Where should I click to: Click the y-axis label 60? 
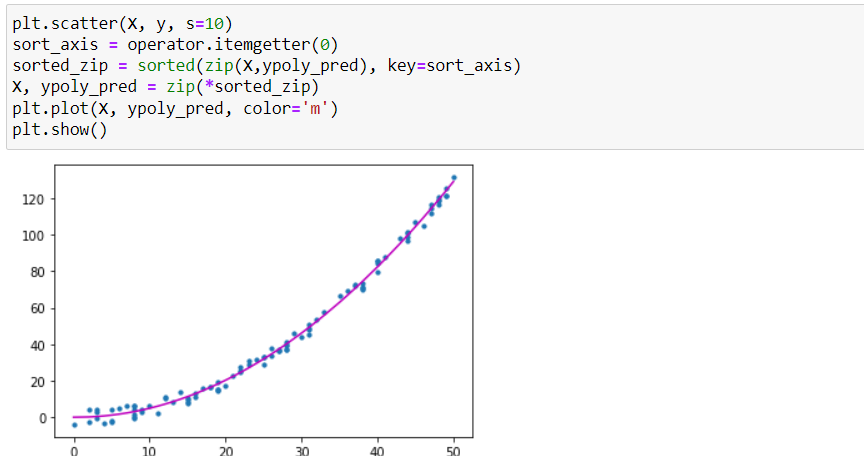[x=37, y=309]
